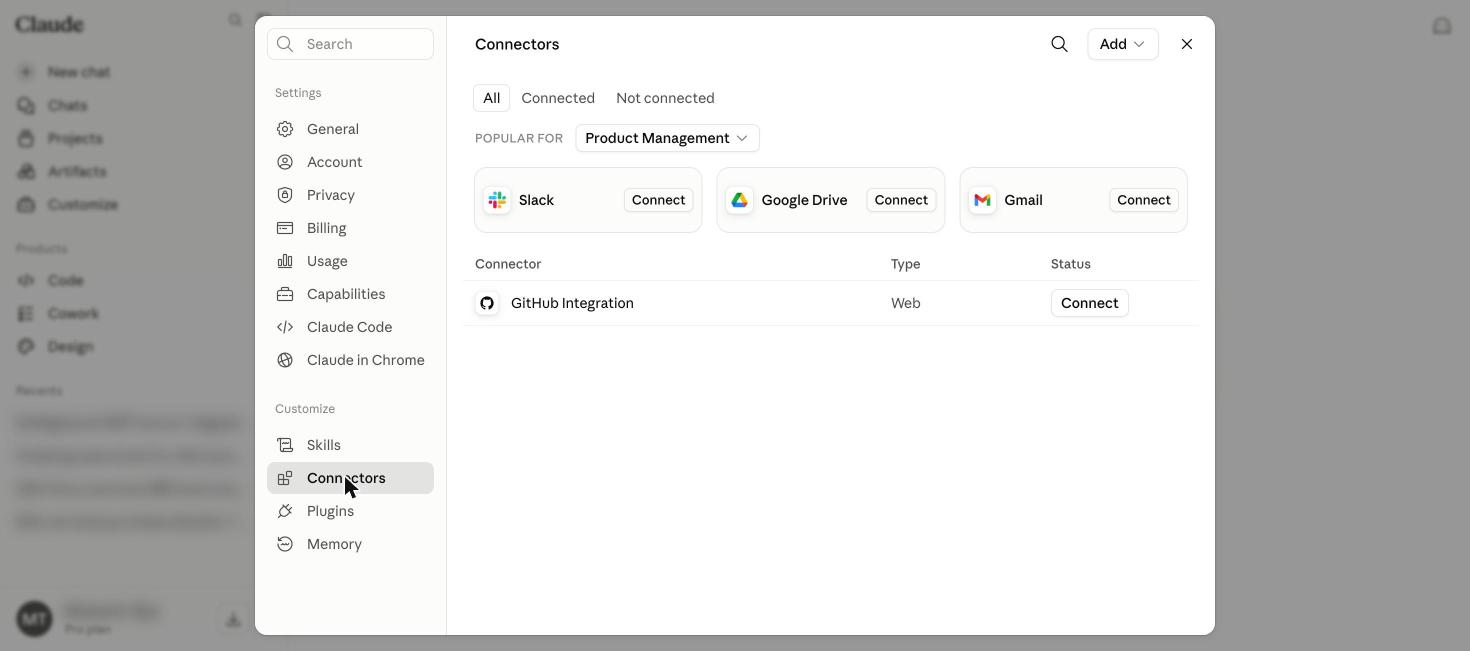Click the Artifacts icon in background sidebar
This screenshot has width=1470, height=651.
click(x=26, y=172)
